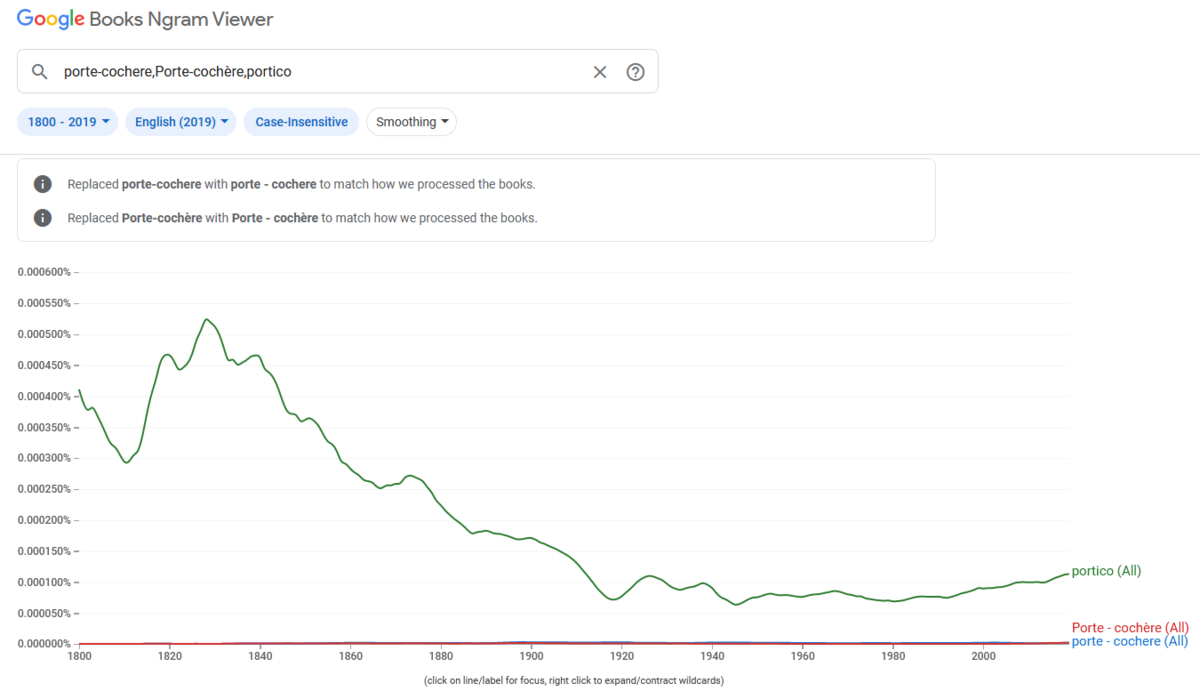Viewport: 1200px width, 691px height.
Task: Click the 2000 tick on the x-axis
Action: point(983,656)
